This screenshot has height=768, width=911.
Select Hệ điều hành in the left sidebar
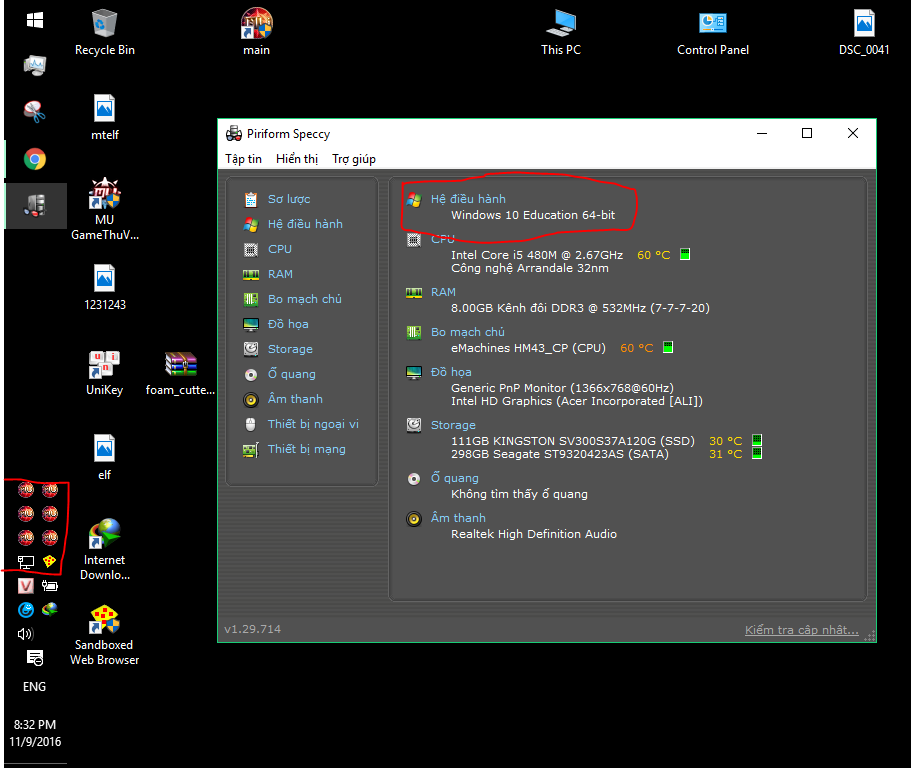point(305,224)
